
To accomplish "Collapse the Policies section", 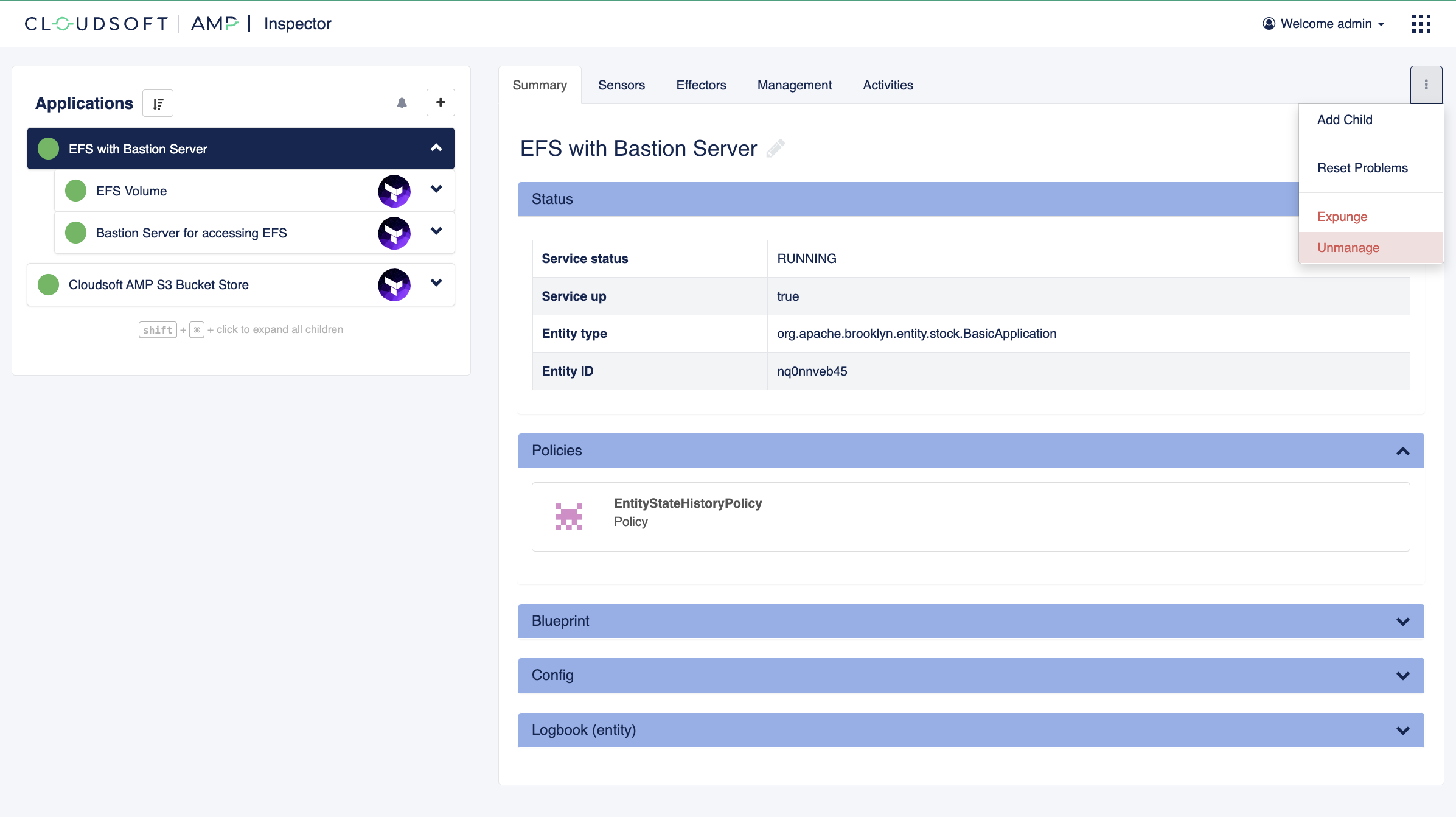I will [1403, 451].
